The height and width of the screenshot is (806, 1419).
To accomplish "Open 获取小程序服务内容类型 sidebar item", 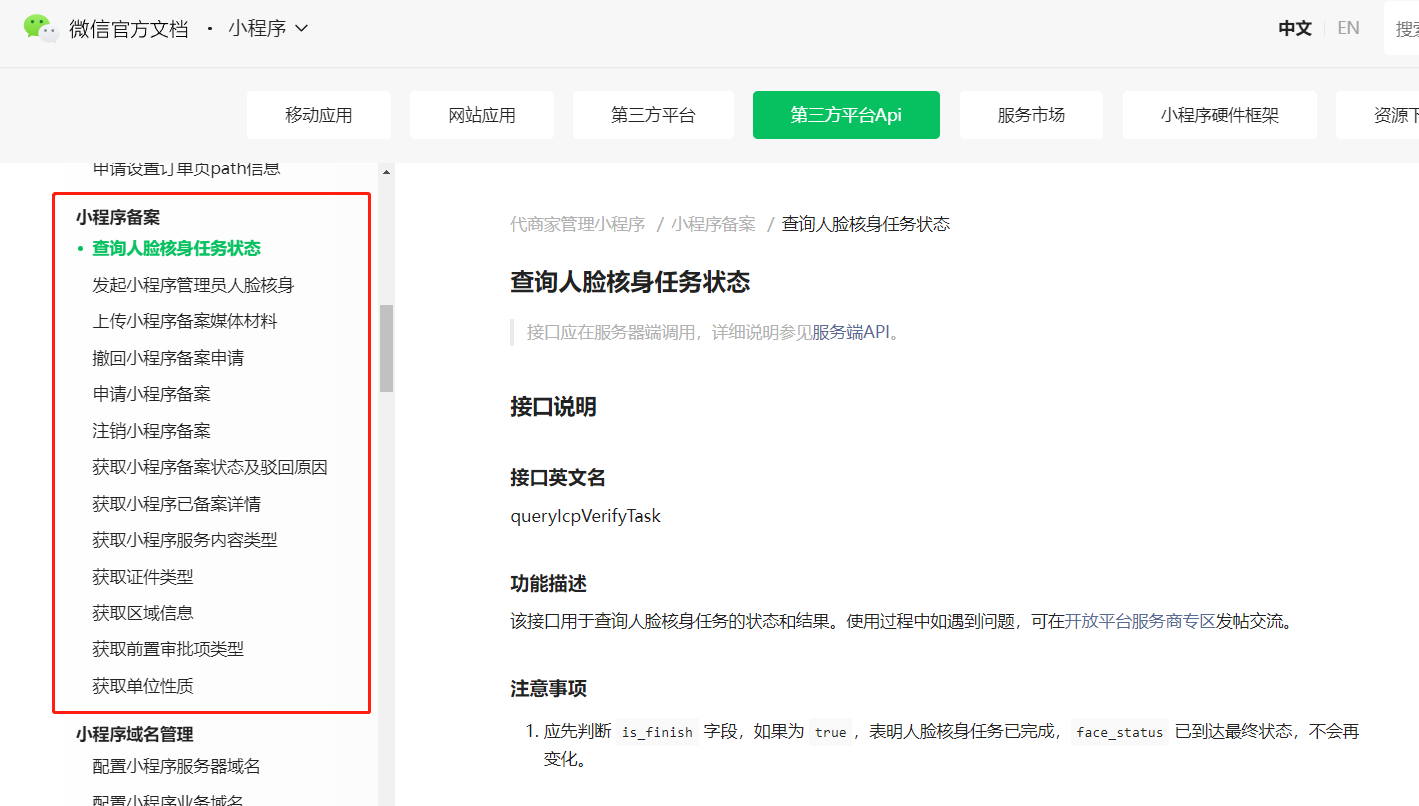I will pos(185,540).
